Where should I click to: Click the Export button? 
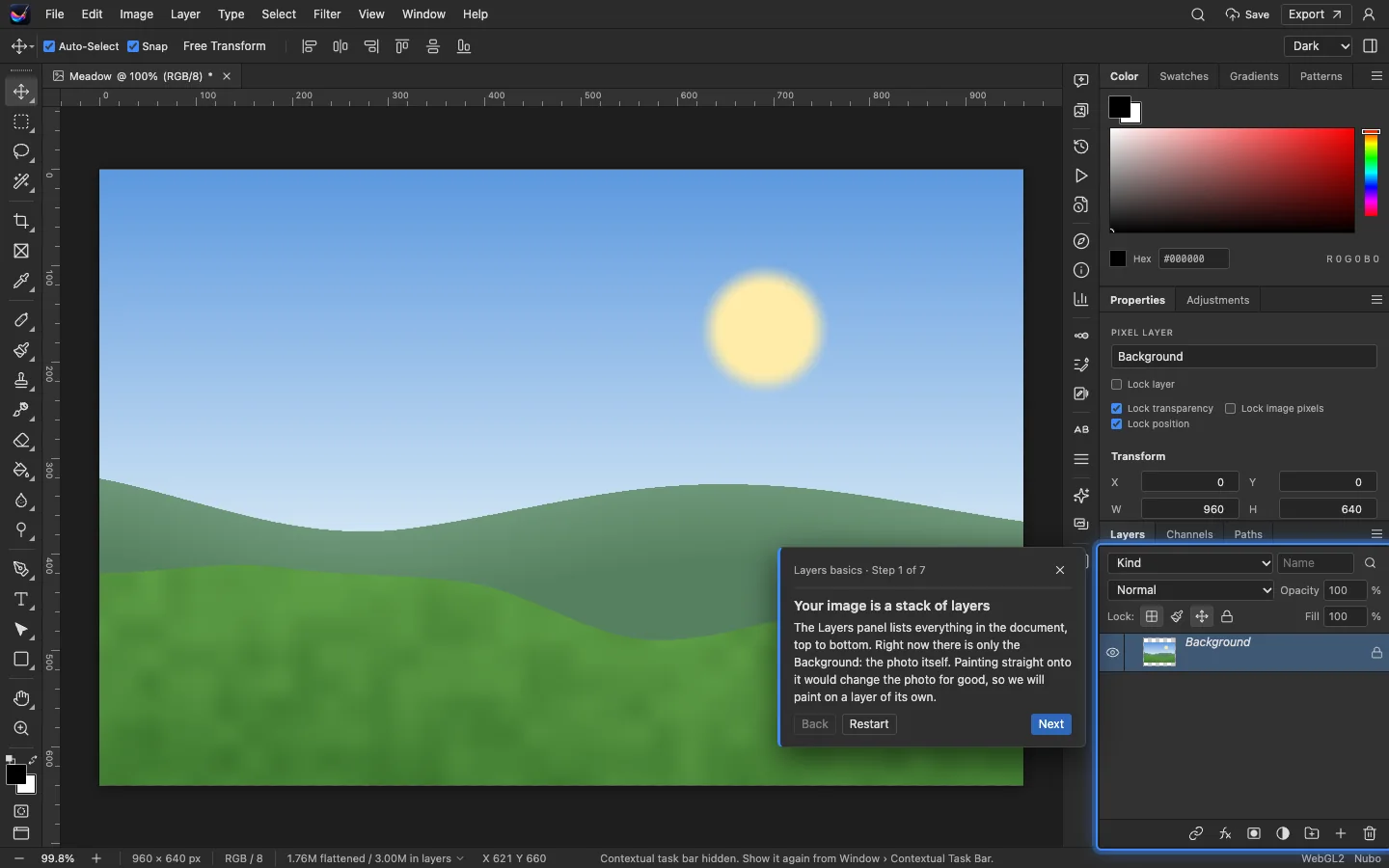1315,14
